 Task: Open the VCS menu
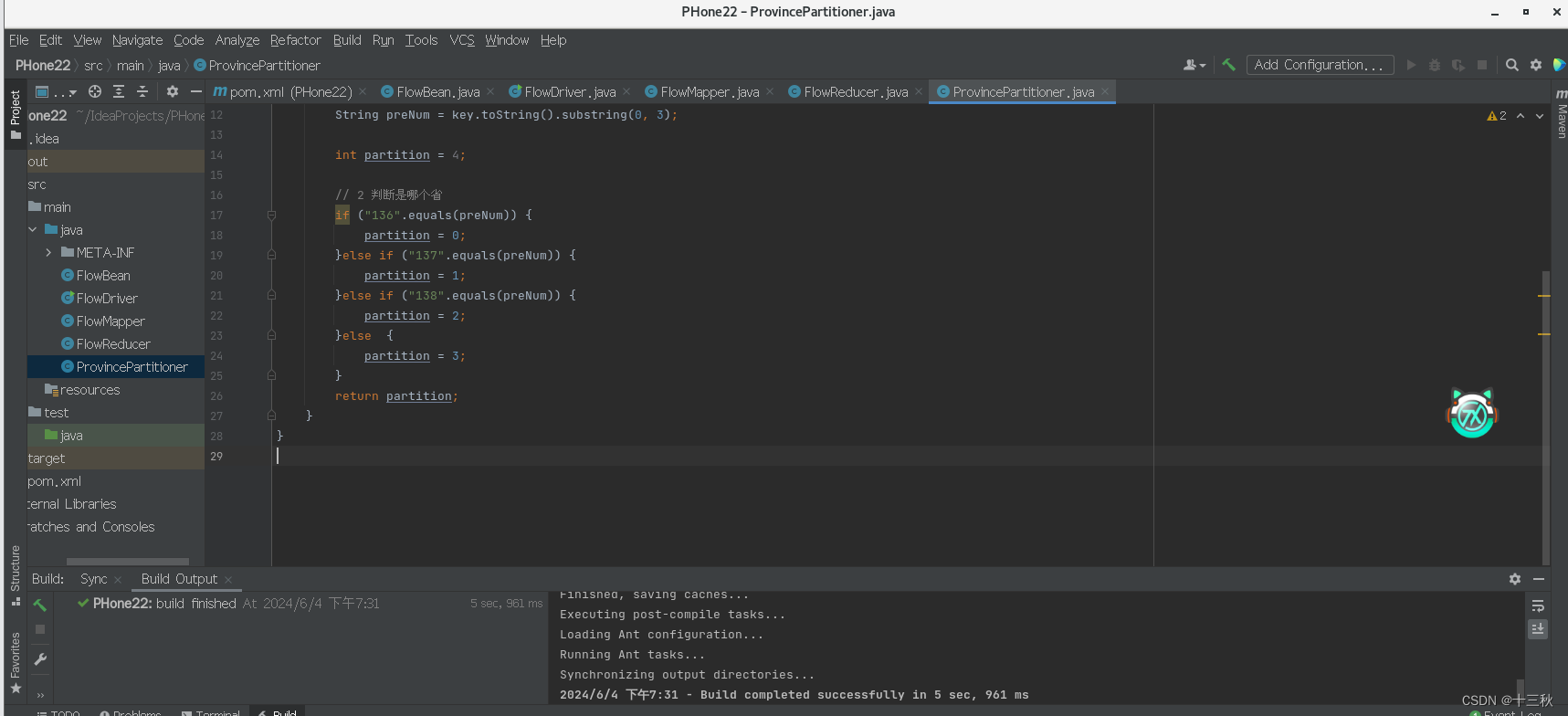(462, 40)
